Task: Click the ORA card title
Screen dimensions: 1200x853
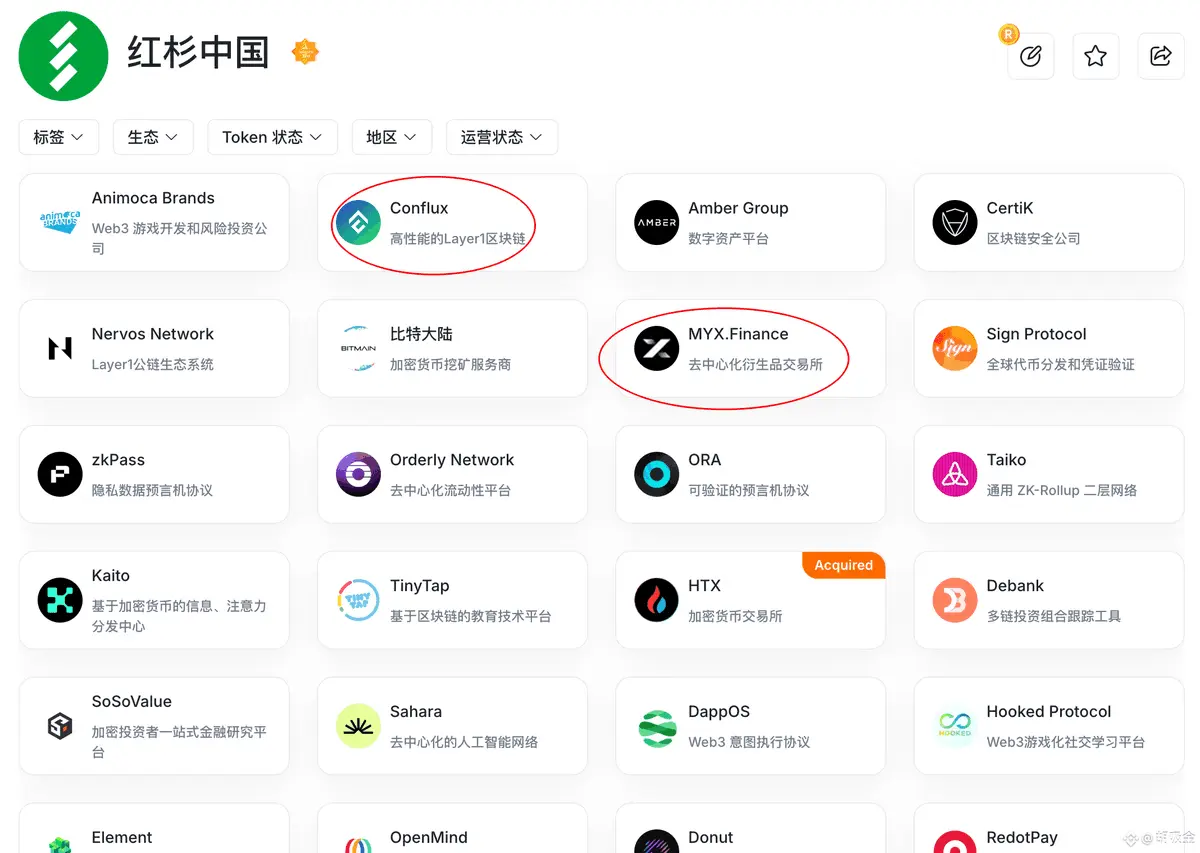Action: [704, 460]
